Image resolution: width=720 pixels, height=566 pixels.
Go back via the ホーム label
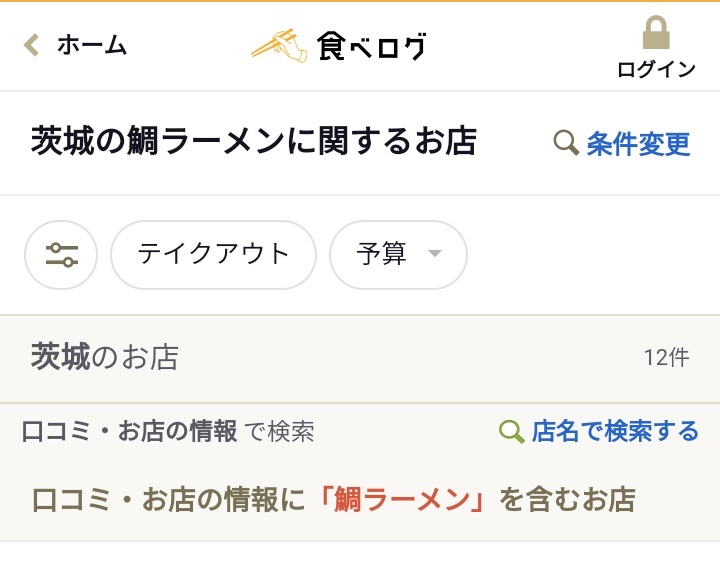[x=91, y=45]
